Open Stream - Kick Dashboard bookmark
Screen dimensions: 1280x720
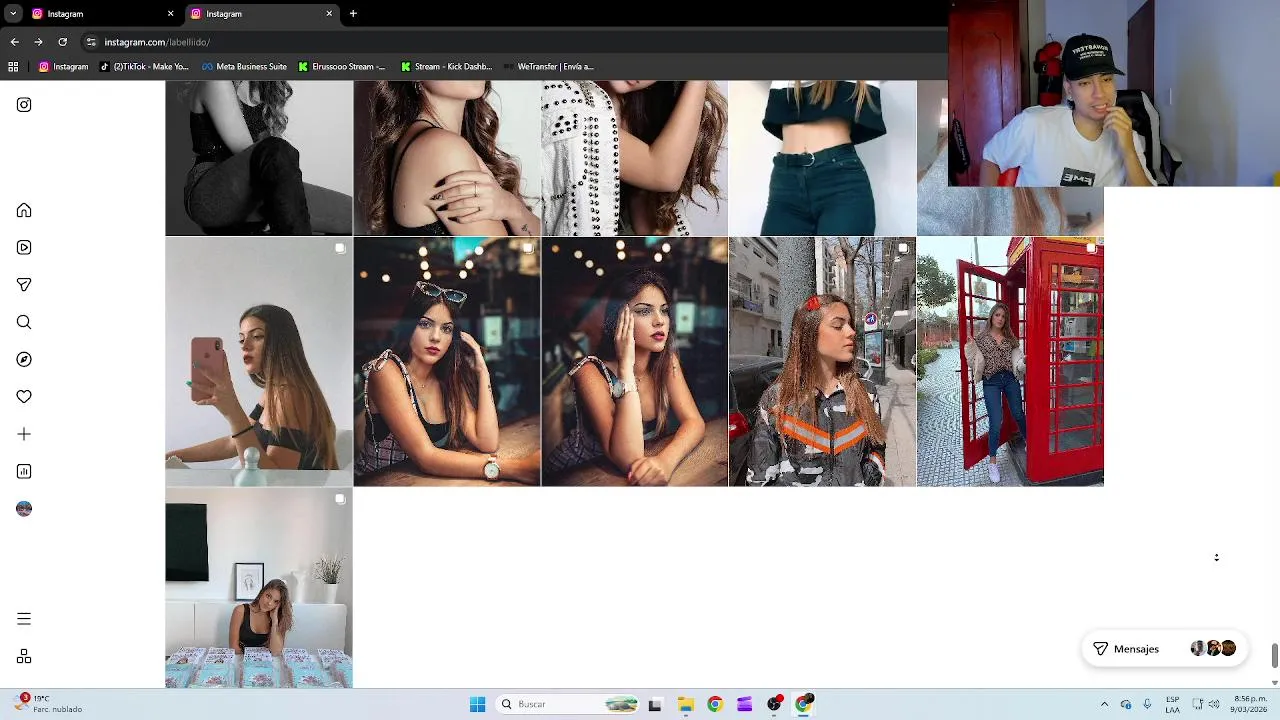coord(446,67)
